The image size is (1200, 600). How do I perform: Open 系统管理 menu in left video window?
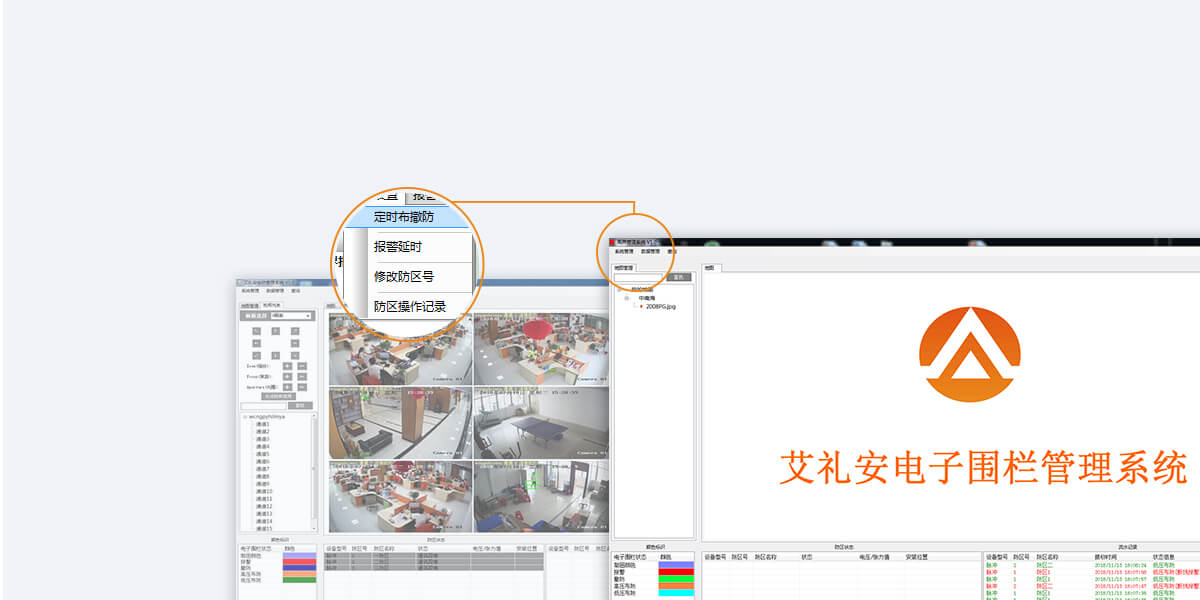click(250, 290)
